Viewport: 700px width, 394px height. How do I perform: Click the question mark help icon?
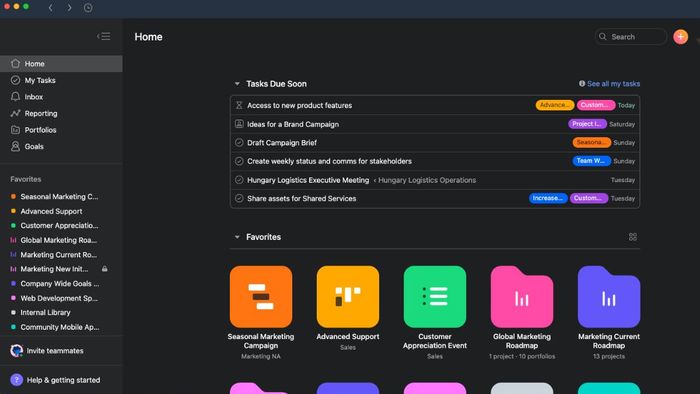(x=17, y=380)
